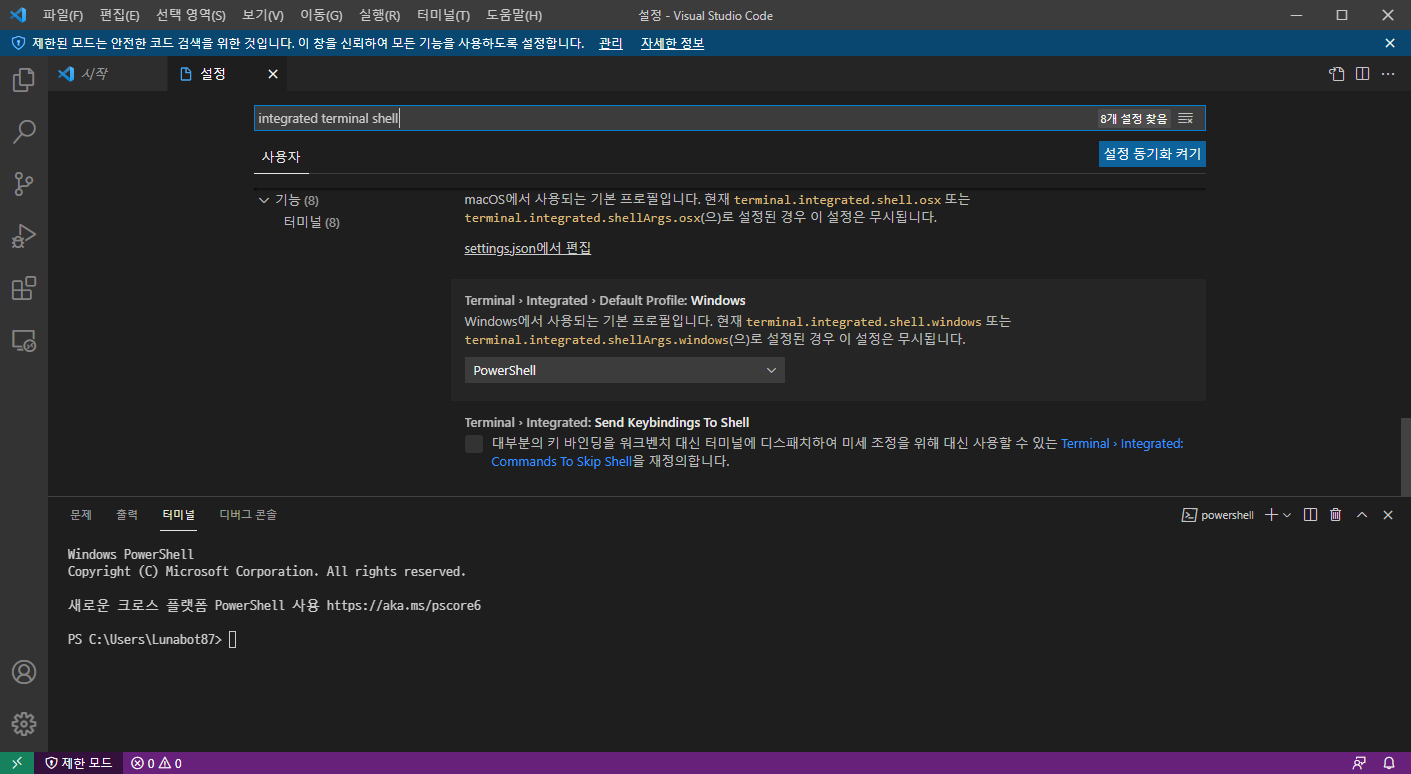1411x774 pixels.
Task: Open the 도움말(H) menu
Action: click(514, 15)
